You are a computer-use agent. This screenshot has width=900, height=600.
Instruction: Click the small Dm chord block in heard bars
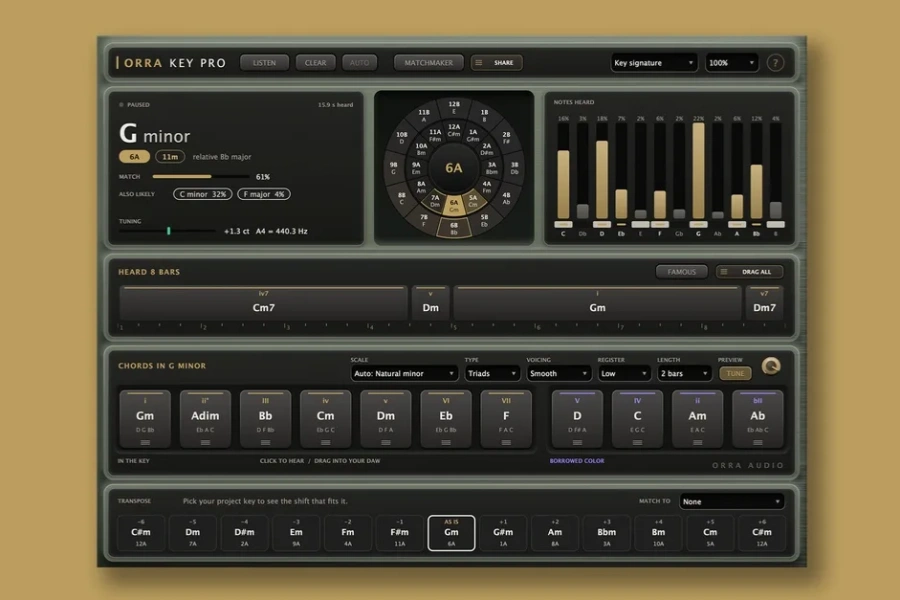click(430, 303)
